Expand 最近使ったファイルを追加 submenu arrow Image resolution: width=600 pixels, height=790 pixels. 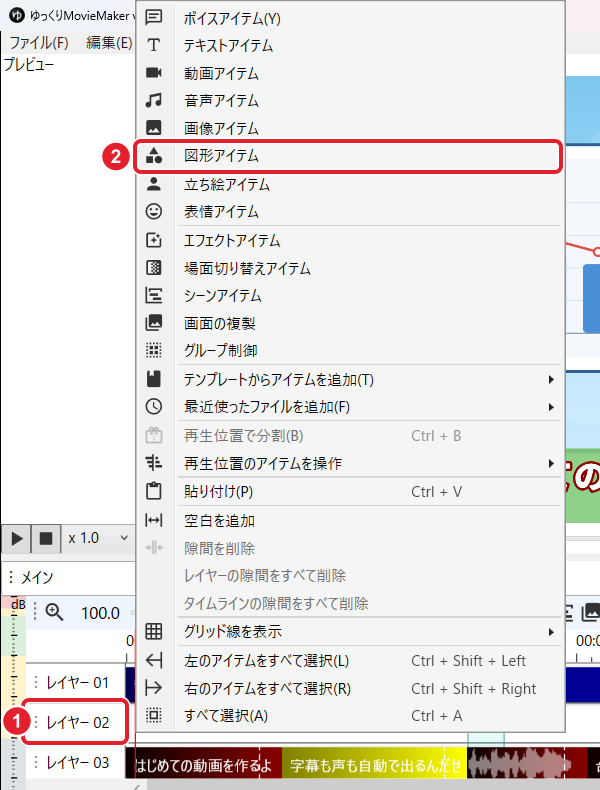pos(552,407)
